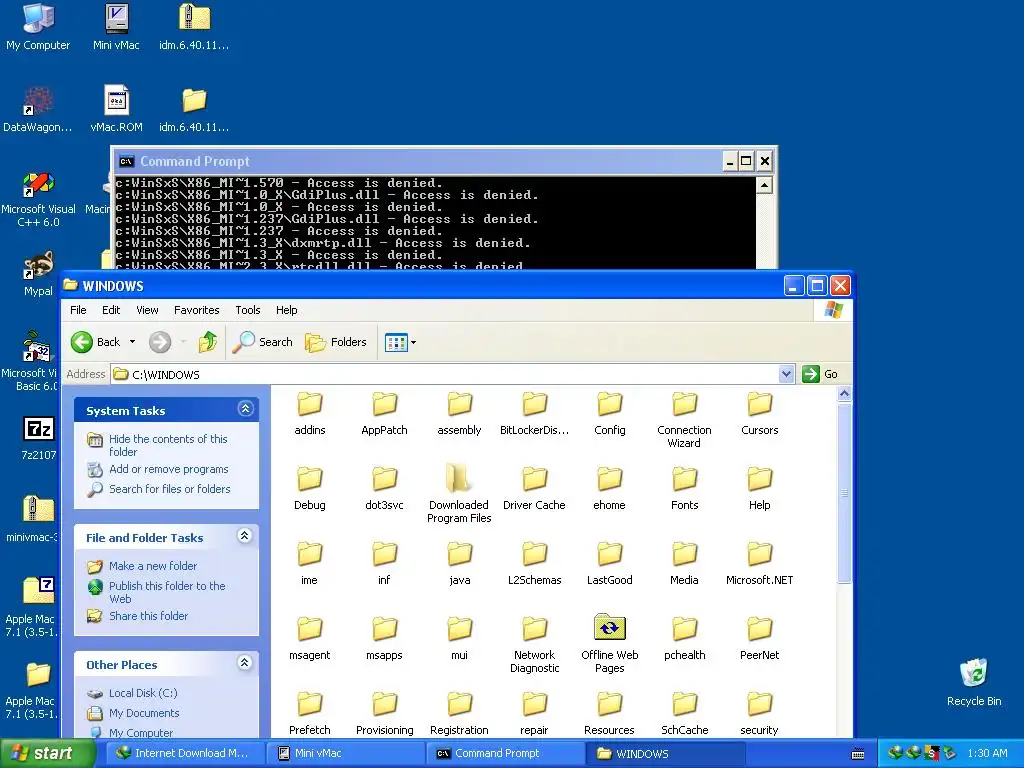
Task: Select the assembly folder
Action: pos(459,413)
